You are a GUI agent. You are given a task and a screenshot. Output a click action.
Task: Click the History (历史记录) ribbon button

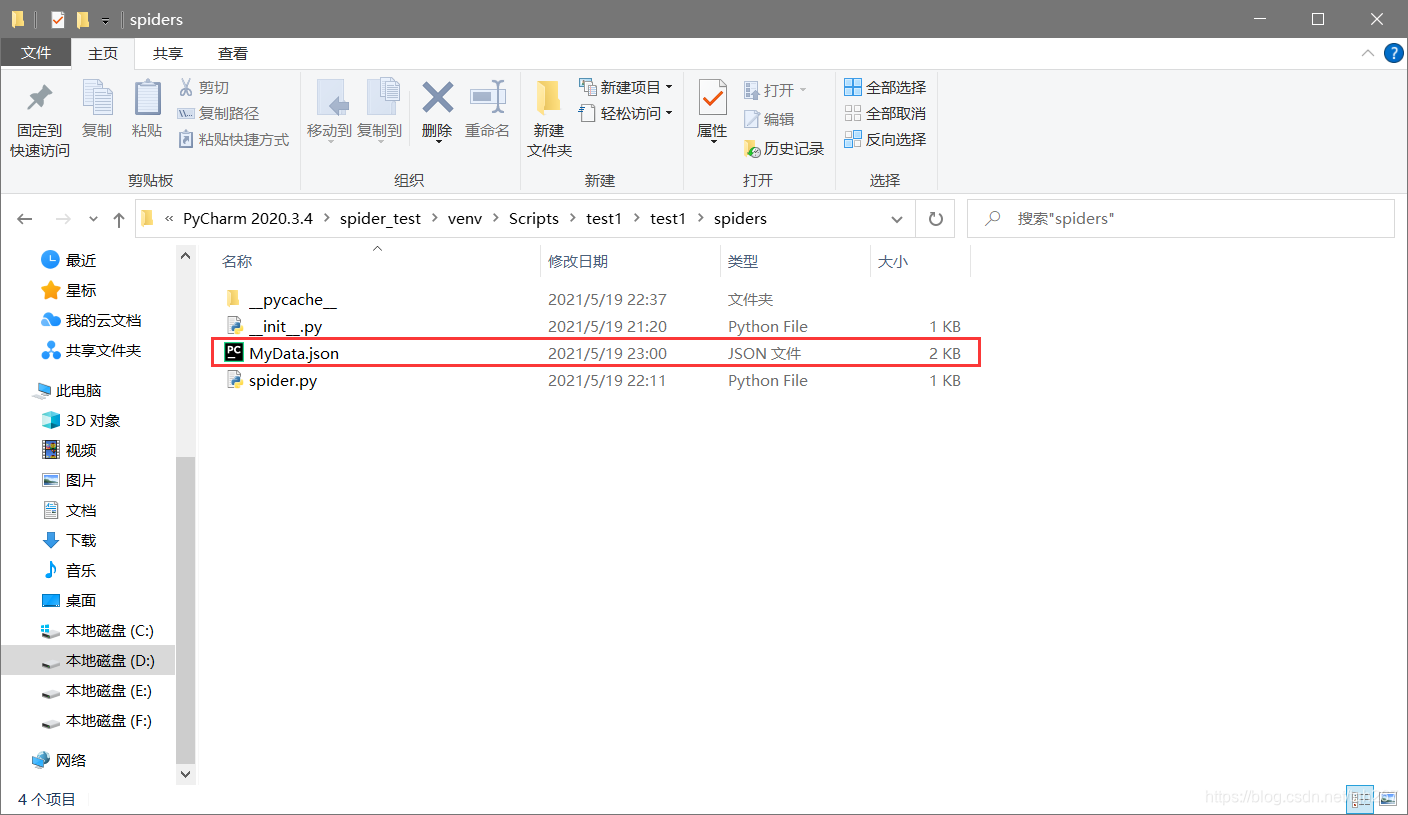coord(784,149)
